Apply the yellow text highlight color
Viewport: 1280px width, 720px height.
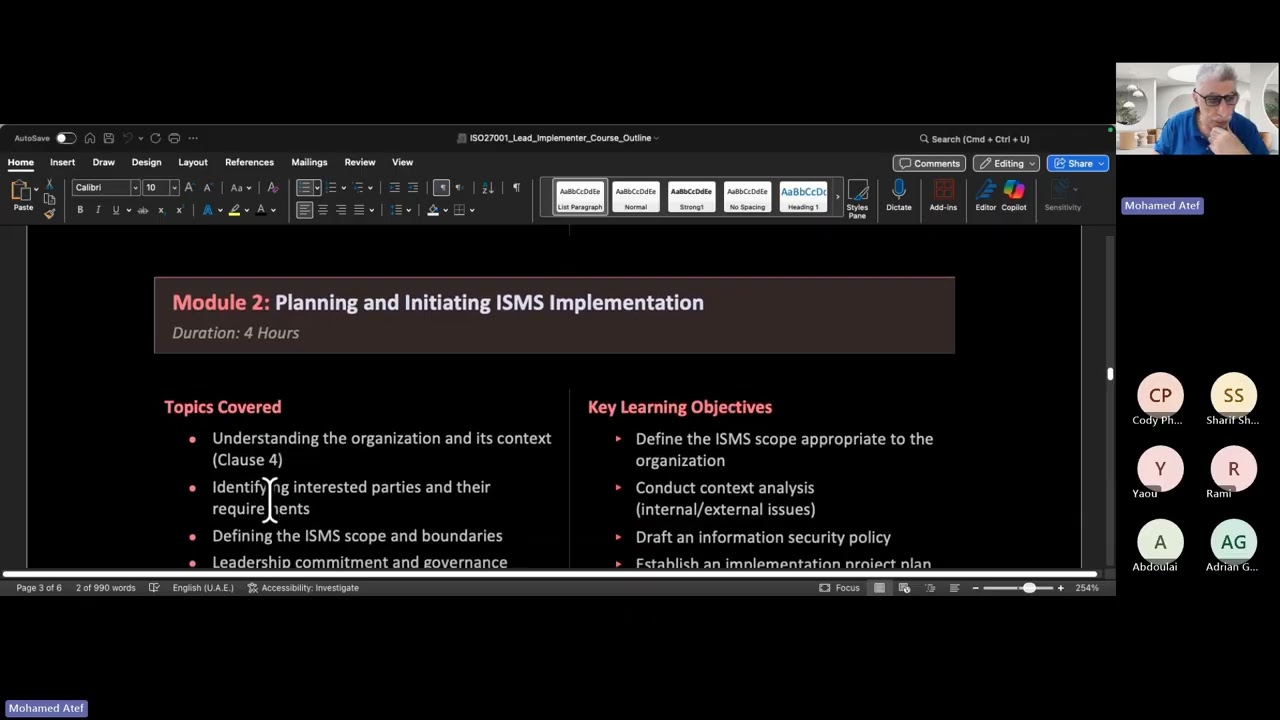coord(234,210)
